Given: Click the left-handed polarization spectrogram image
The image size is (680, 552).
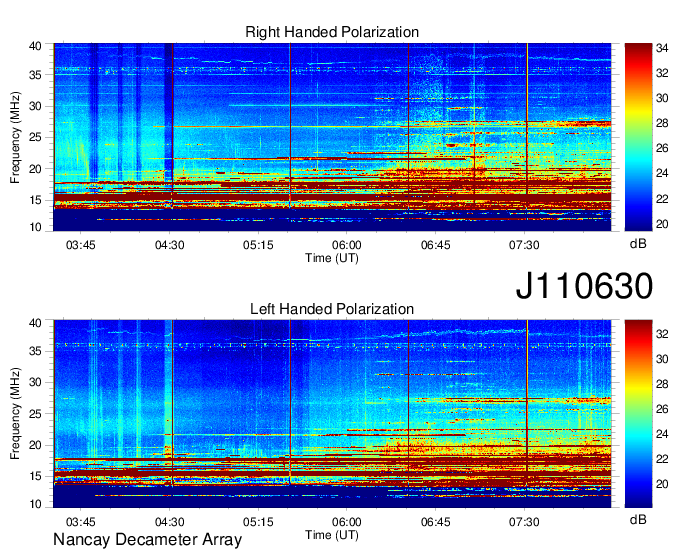Looking at the screenshot, I should pyautogui.click(x=332, y=414).
